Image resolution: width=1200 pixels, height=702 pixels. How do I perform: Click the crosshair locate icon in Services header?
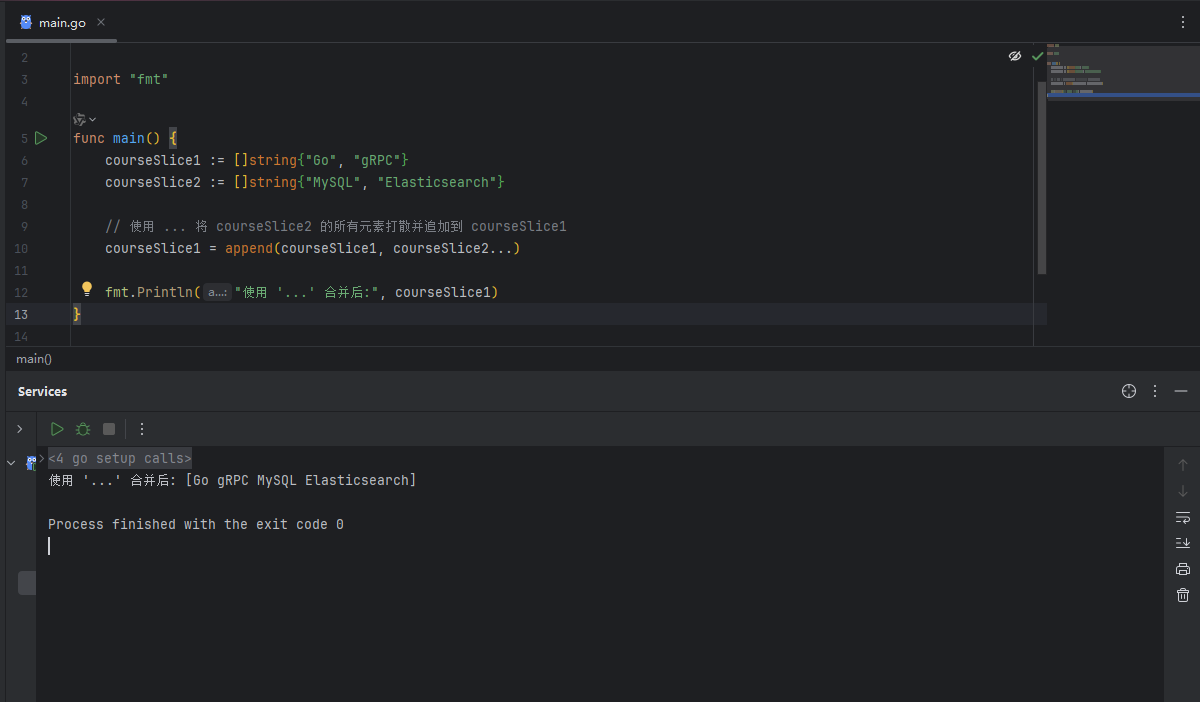click(x=1129, y=391)
